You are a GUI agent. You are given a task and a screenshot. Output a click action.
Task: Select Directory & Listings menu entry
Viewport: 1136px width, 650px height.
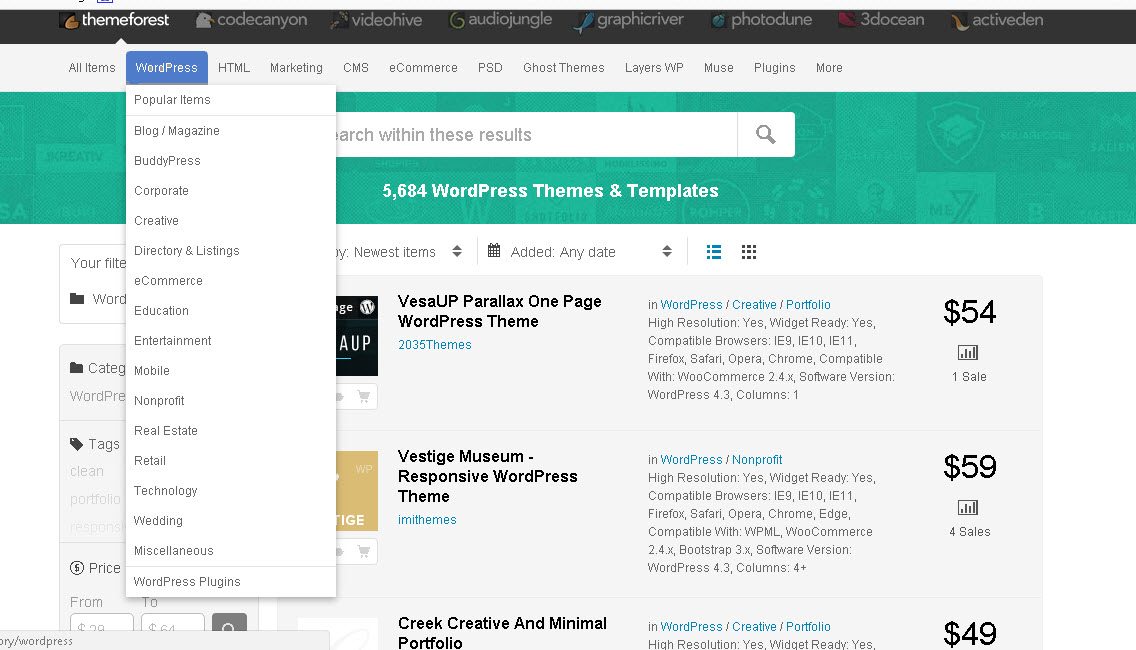[x=231, y=251]
